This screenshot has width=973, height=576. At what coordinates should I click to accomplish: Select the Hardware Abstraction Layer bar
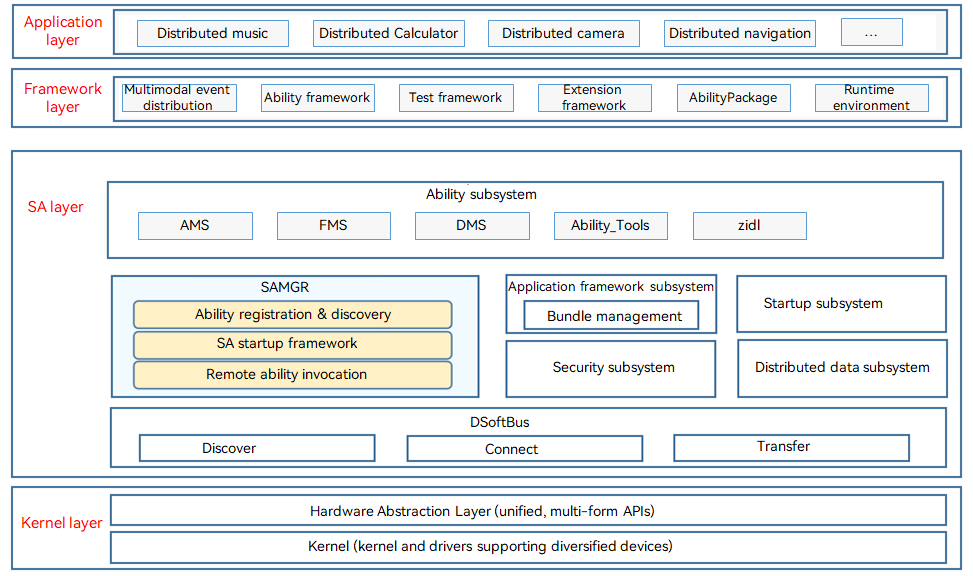[x=527, y=511]
